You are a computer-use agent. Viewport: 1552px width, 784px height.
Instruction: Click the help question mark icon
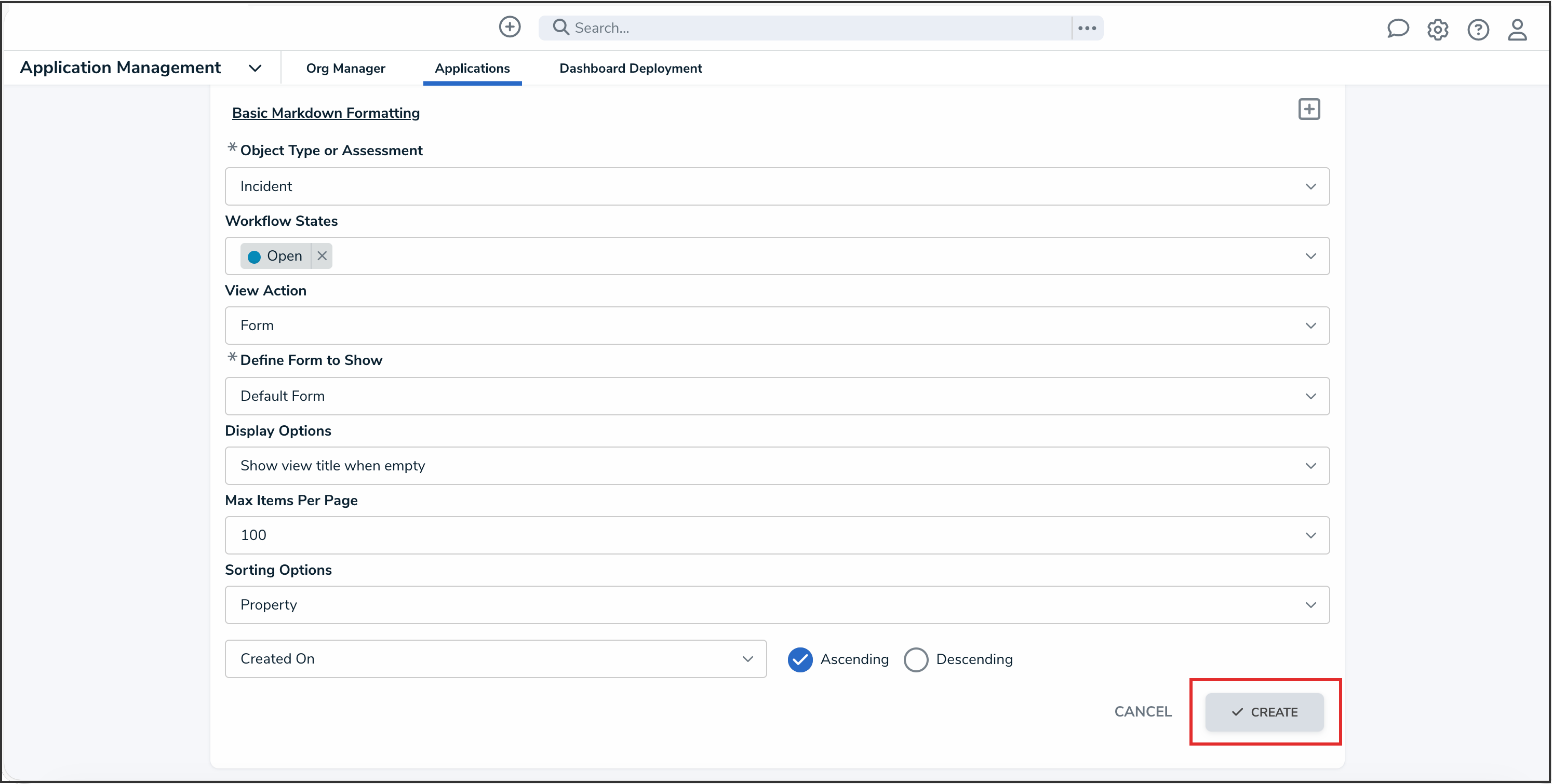pyautogui.click(x=1477, y=30)
